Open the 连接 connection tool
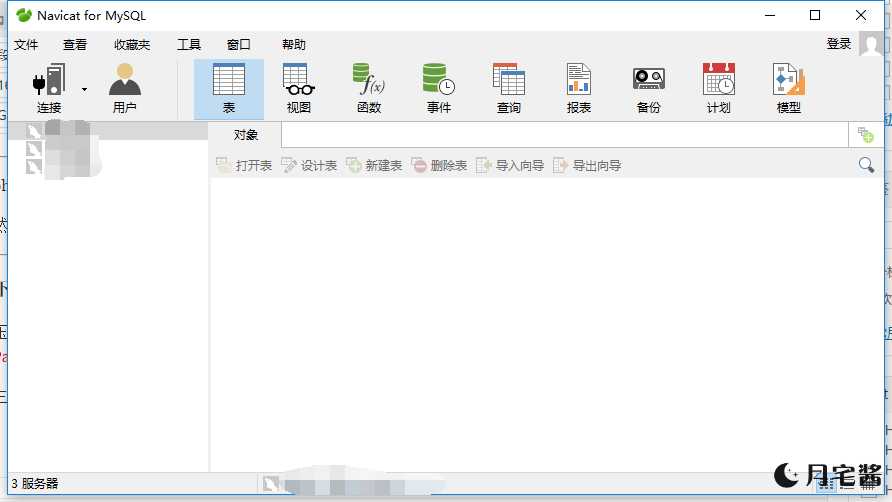 tap(49, 89)
